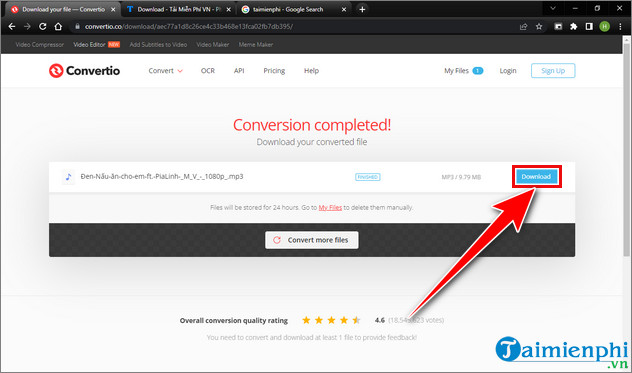The height and width of the screenshot is (373, 632).
Task: Click the Login link
Action: coord(508,71)
